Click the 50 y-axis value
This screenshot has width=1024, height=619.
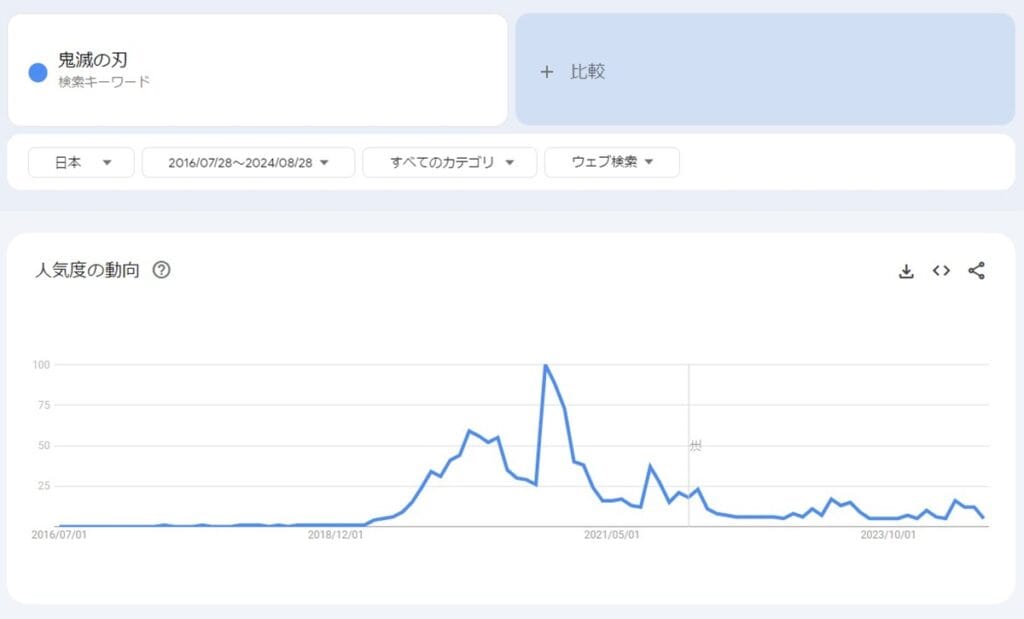click(x=44, y=445)
